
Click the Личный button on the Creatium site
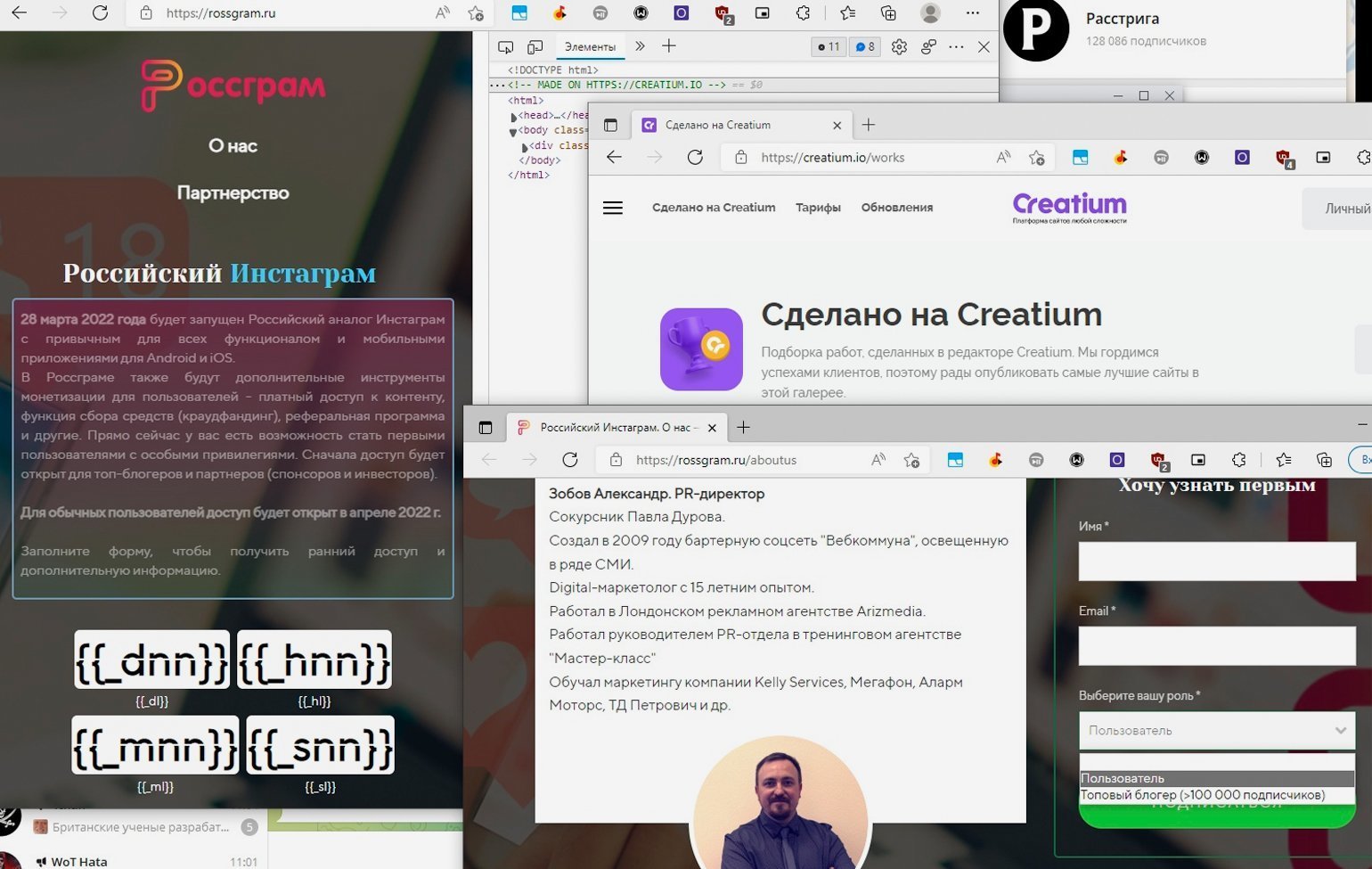click(x=1337, y=209)
